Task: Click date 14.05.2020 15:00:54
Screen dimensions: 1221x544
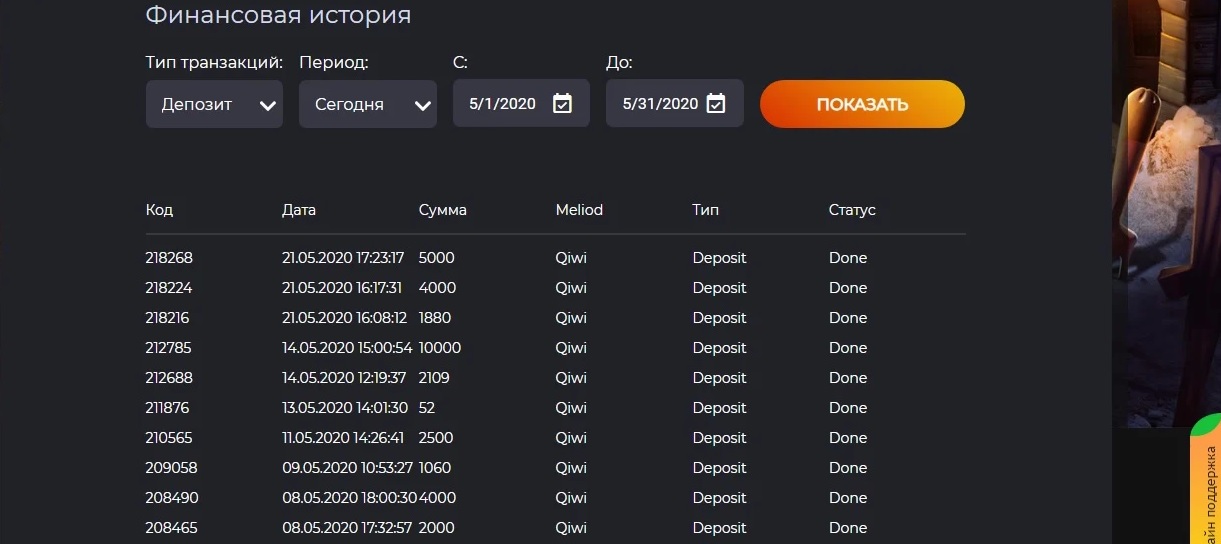Action: click(347, 348)
